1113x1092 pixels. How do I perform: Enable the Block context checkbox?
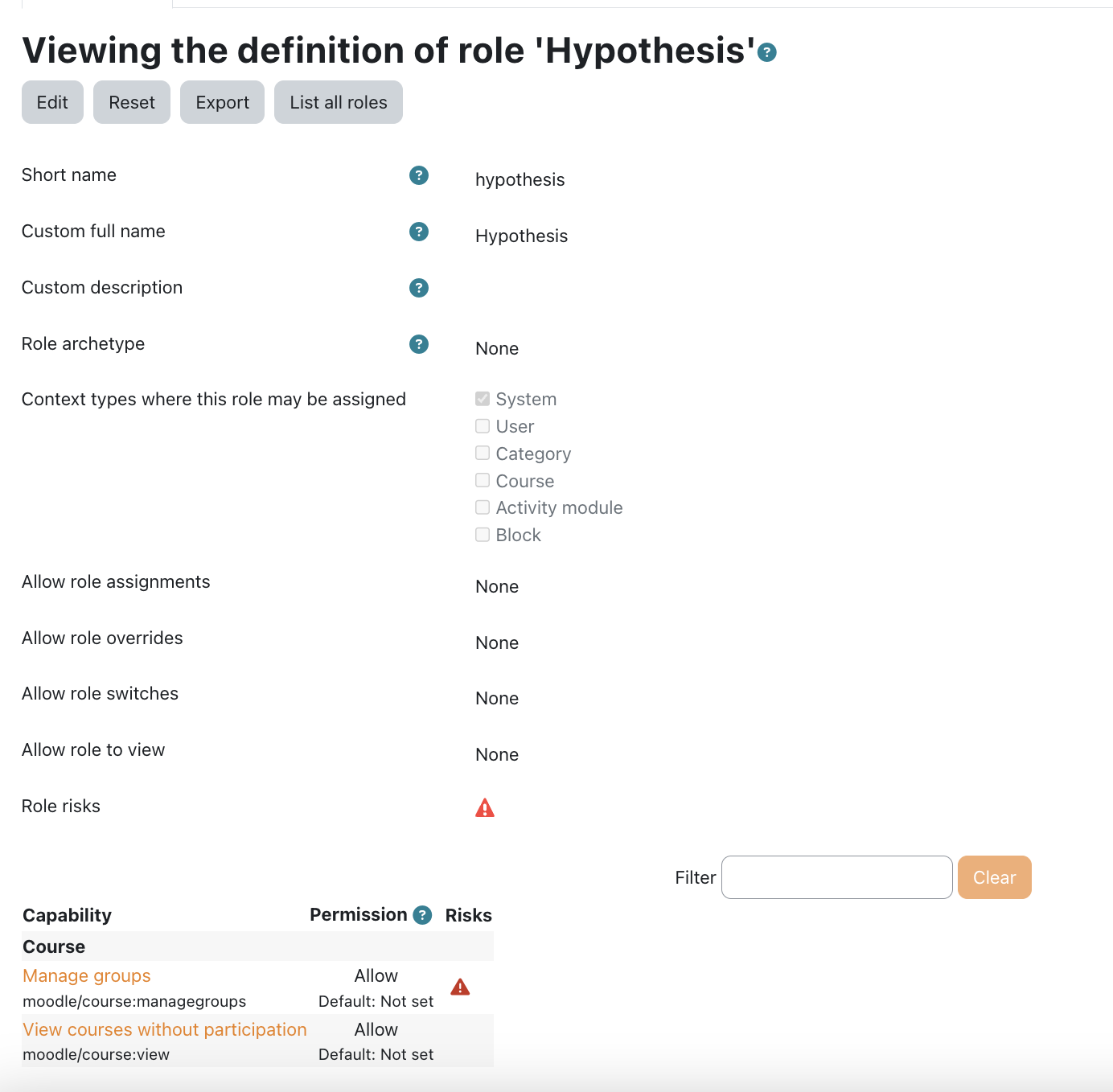click(483, 535)
